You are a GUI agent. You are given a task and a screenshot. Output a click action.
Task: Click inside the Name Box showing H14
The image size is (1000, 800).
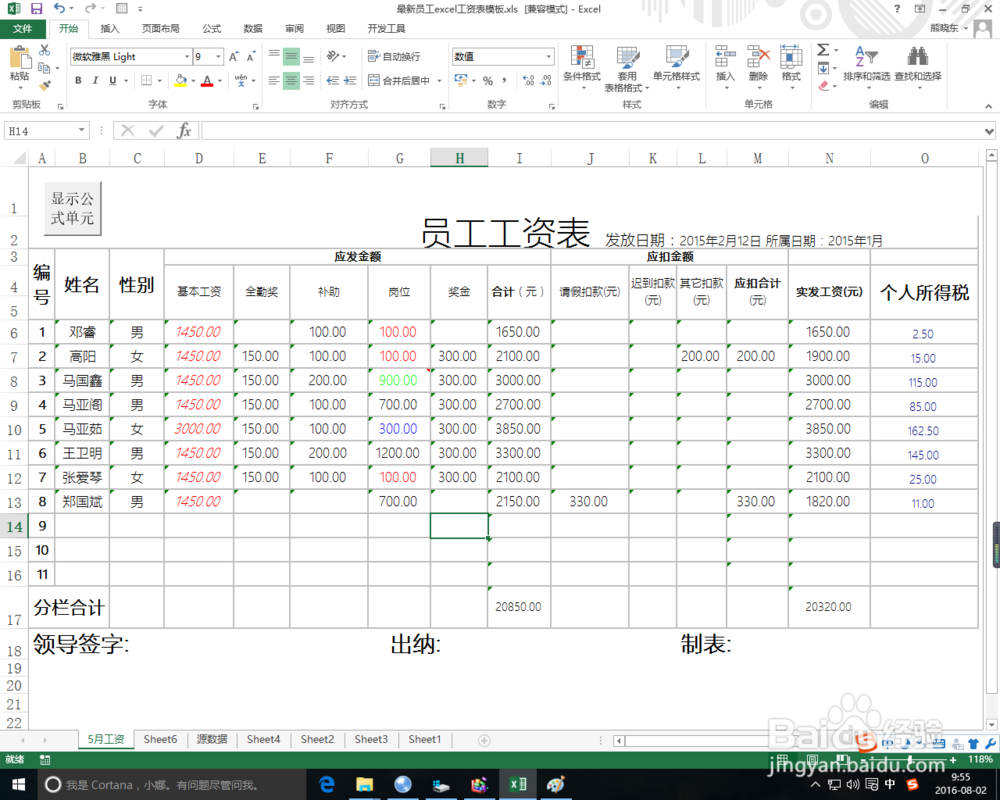(x=40, y=130)
